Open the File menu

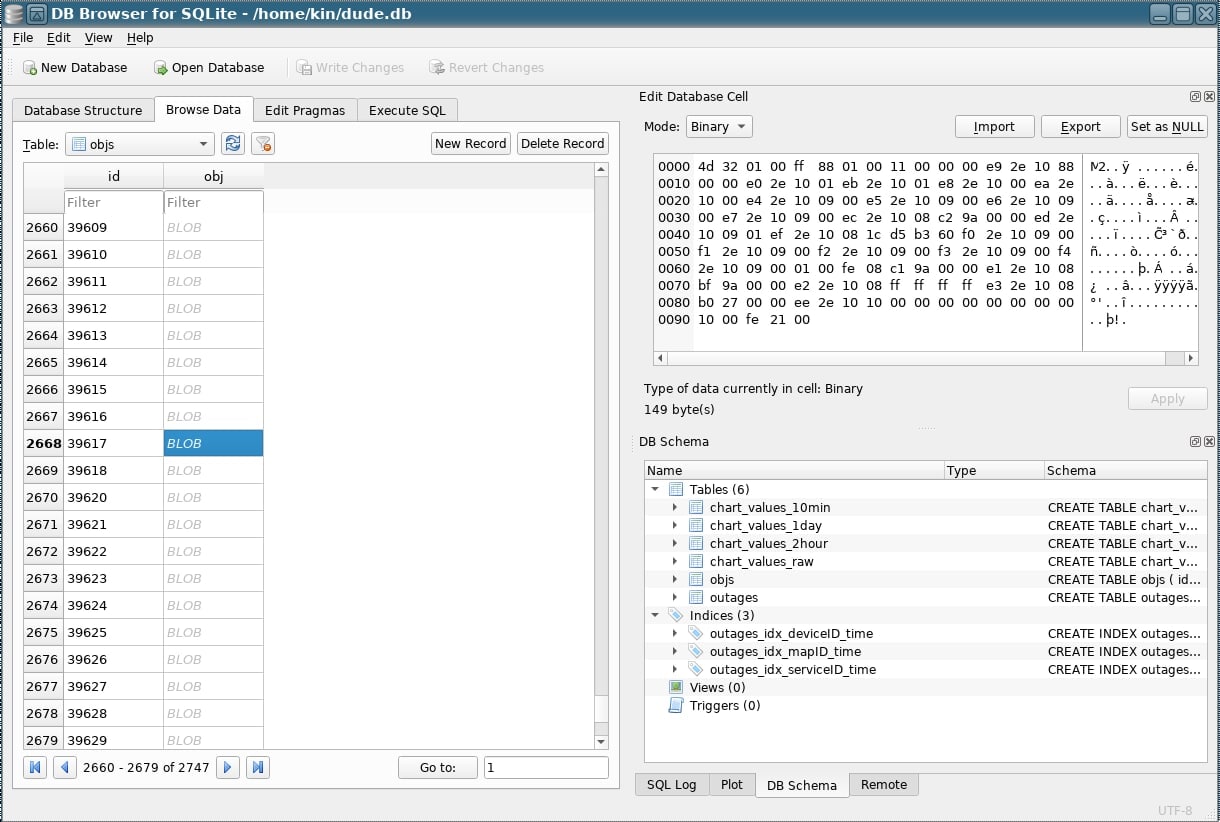tap(23, 37)
